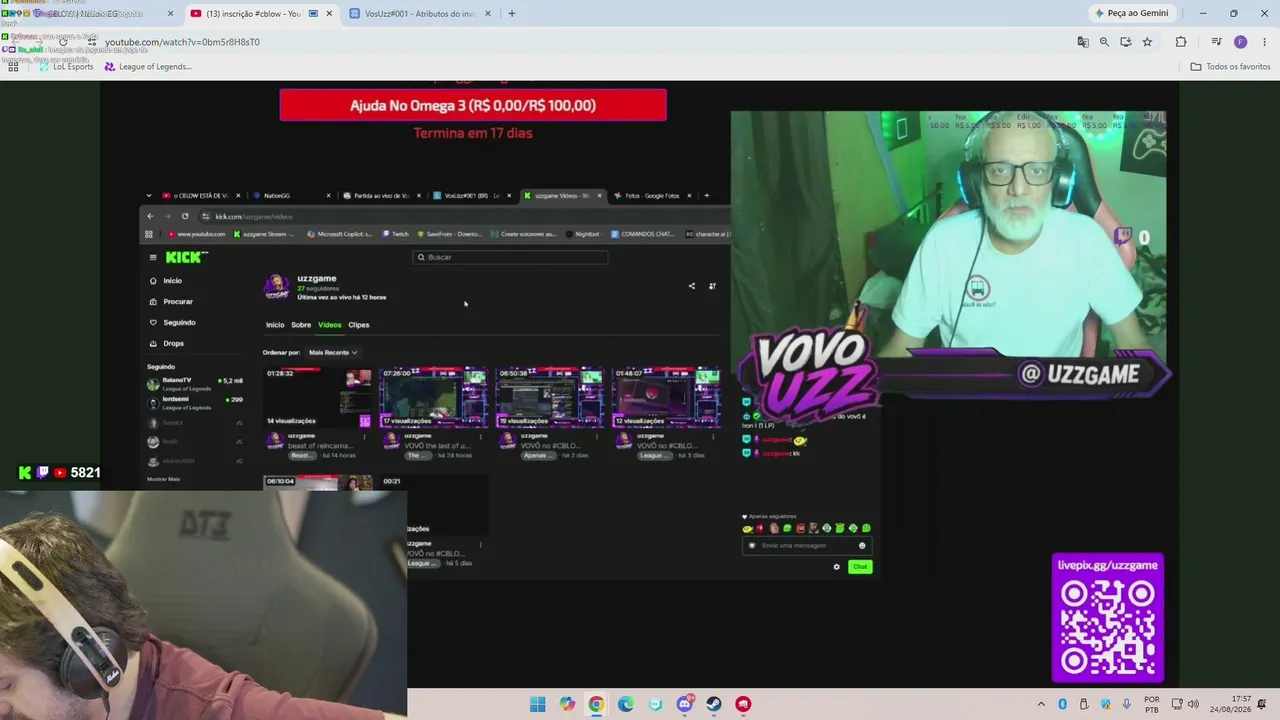Open the Google Translate icon in address bar
Screen dimensions: 1280x720
point(1083,42)
